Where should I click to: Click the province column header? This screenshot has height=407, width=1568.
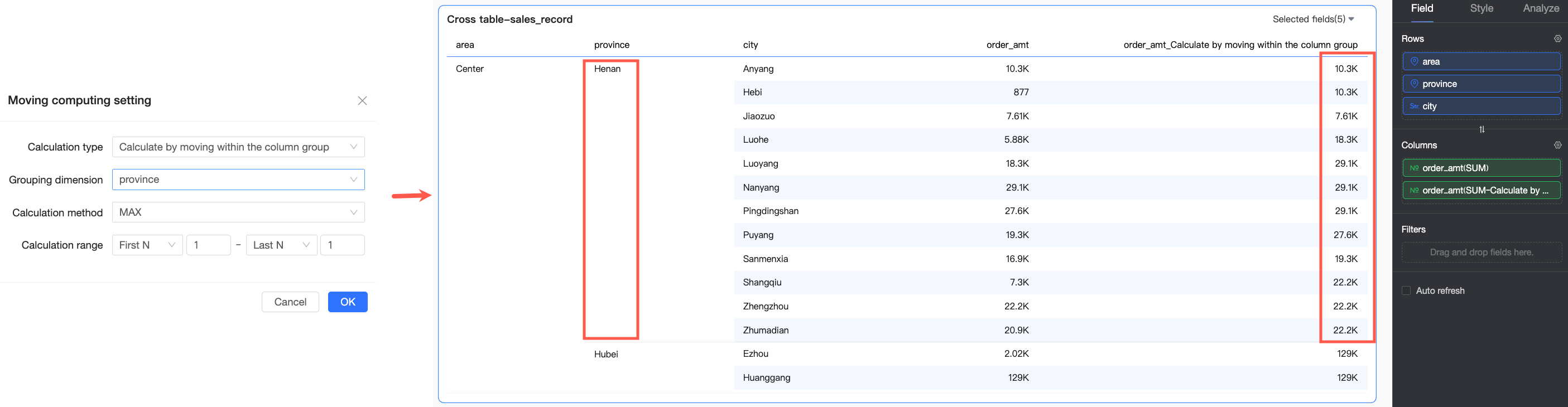coord(612,45)
